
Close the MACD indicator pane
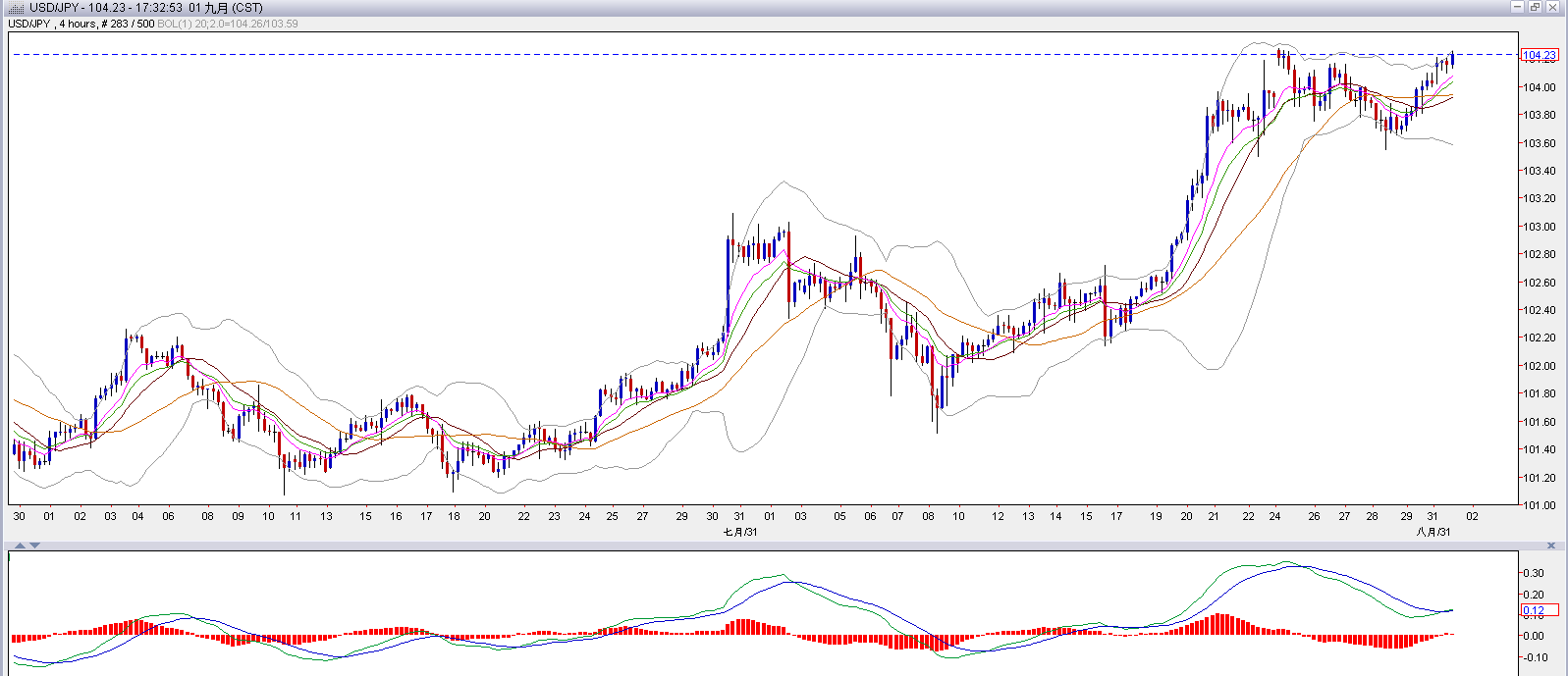click(x=1552, y=546)
